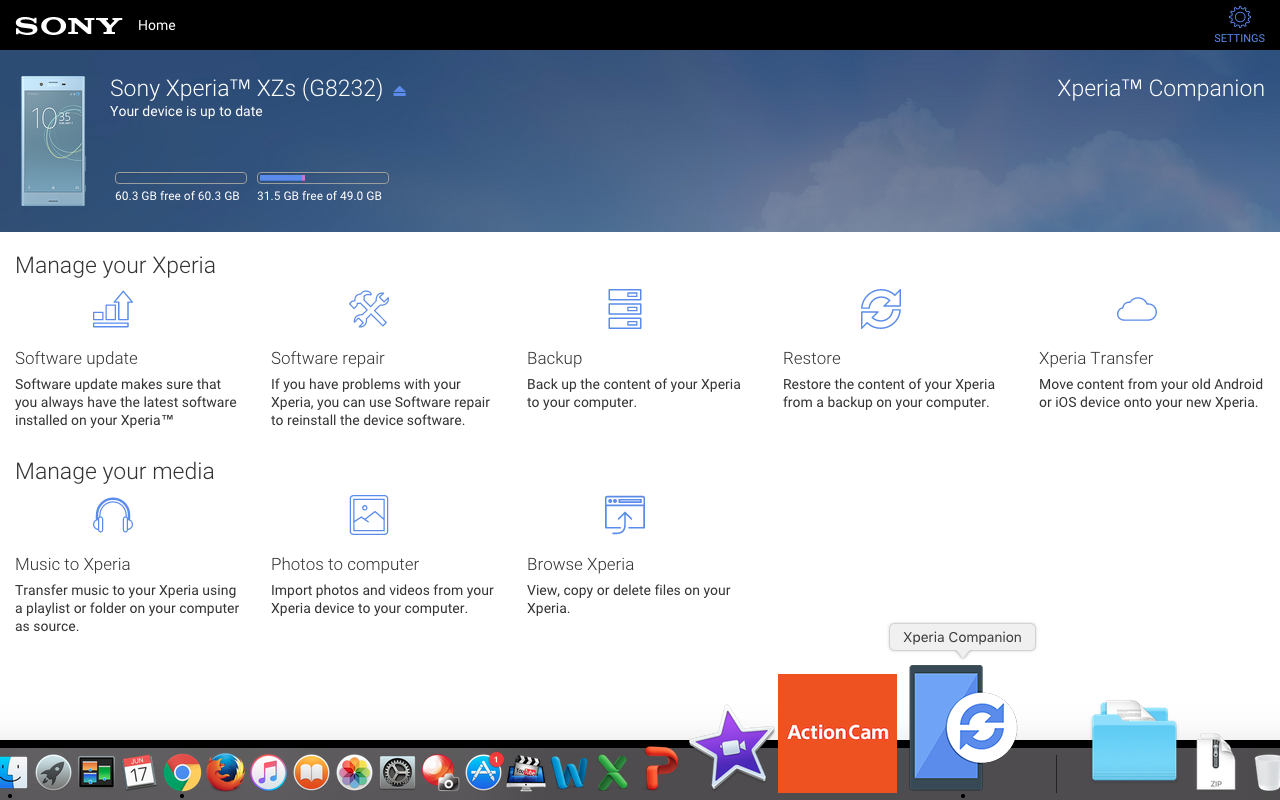Click the SD card storage bar showing 31.5 GB
Viewport: 1280px width, 800px height.
click(323, 178)
